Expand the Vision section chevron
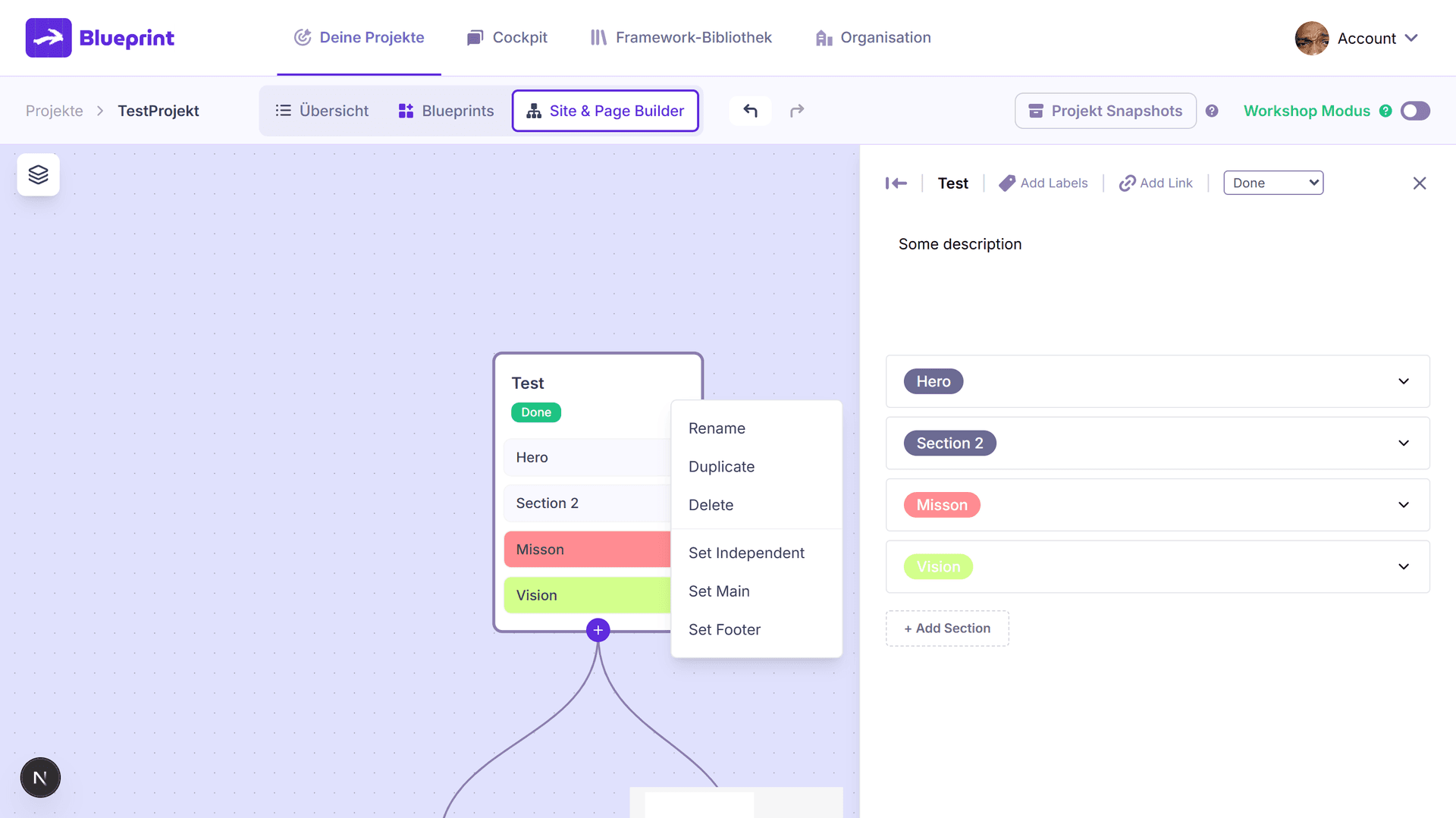1456x818 pixels. click(1403, 566)
